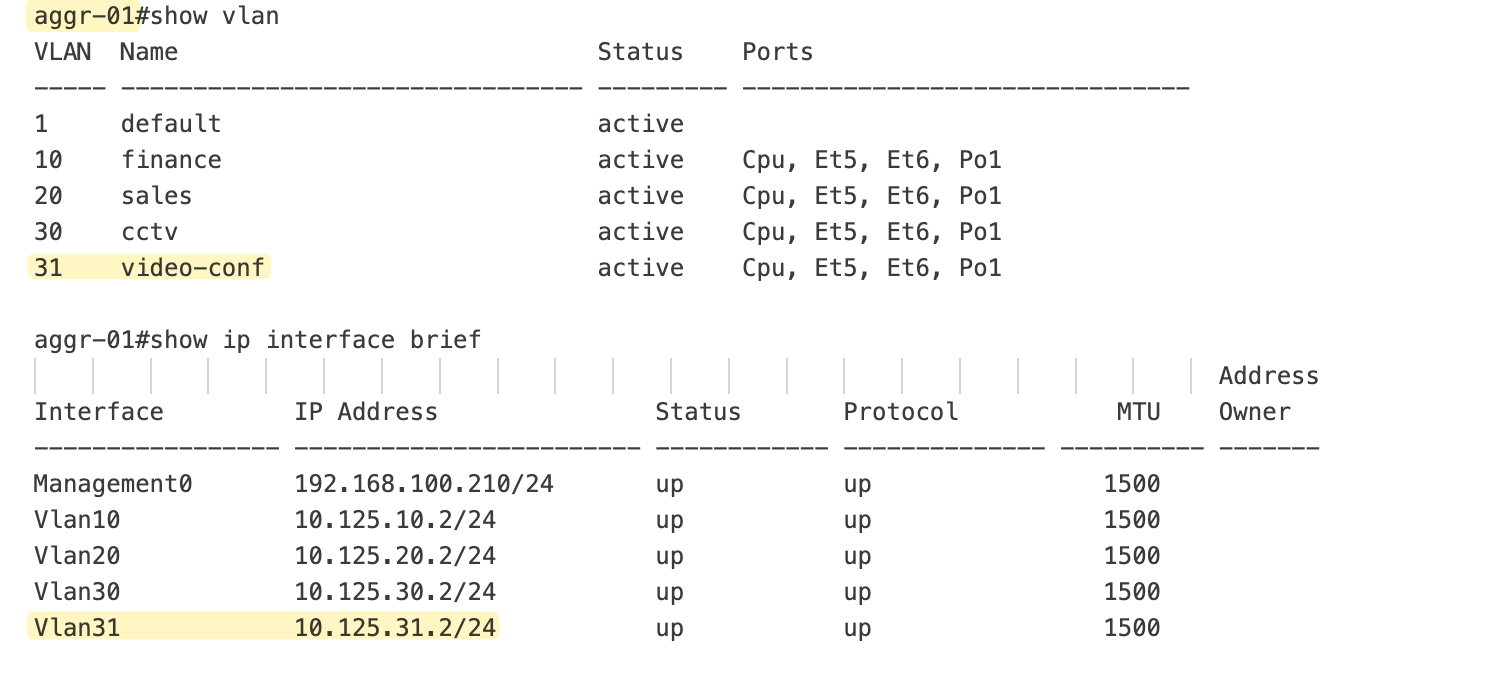Image resolution: width=1502 pixels, height=674 pixels.
Task: Click the 'IP Address' column header
Action: click(x=366, y=412)
